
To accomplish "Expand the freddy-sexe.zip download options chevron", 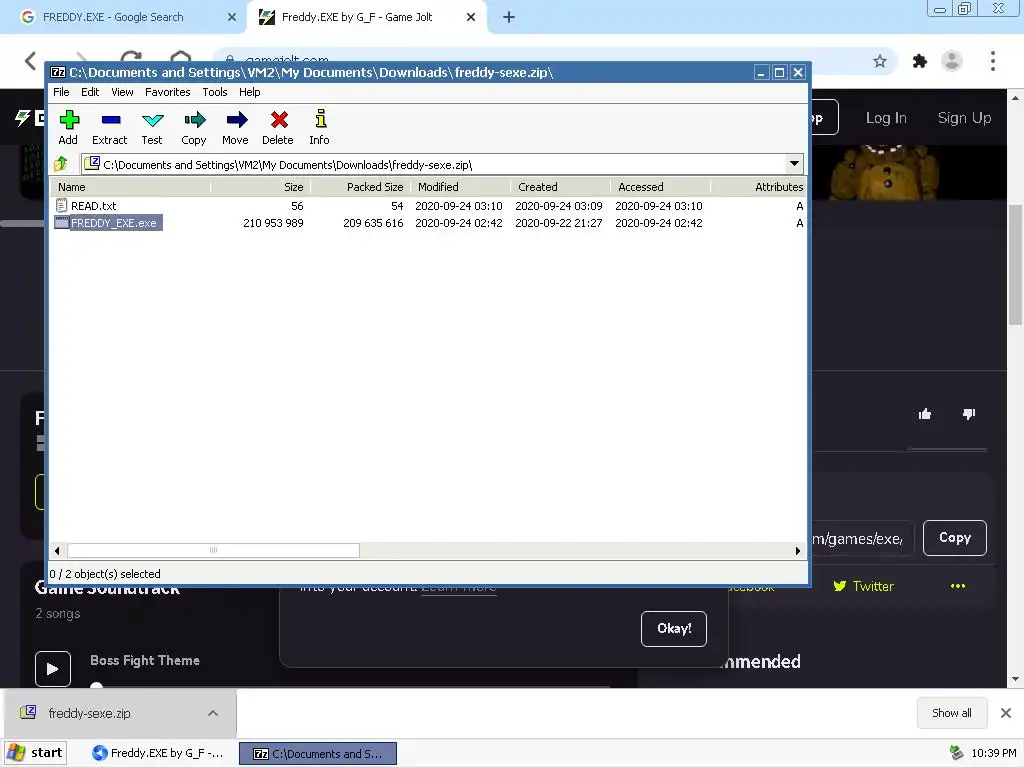I will [213, 713].
